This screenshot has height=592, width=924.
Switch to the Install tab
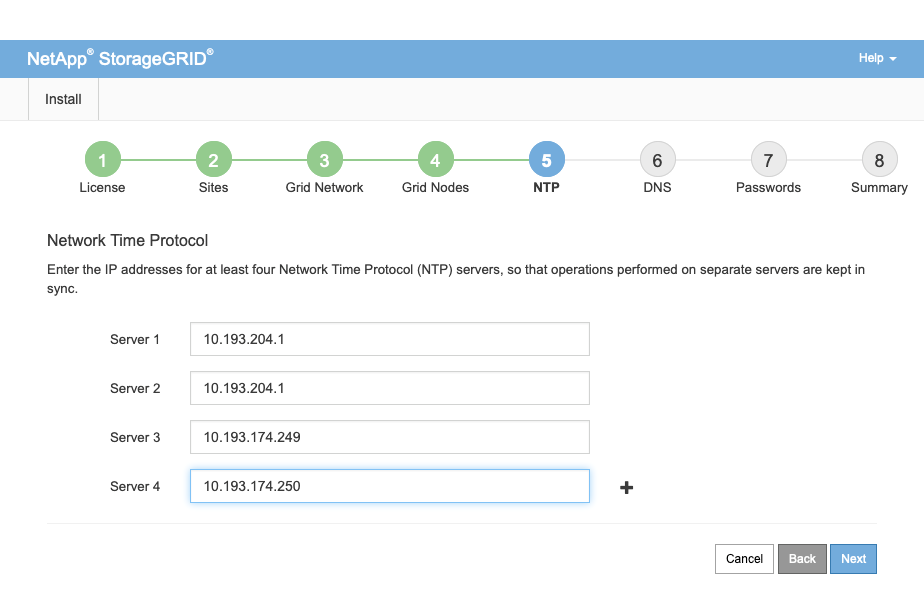point(63,99)
